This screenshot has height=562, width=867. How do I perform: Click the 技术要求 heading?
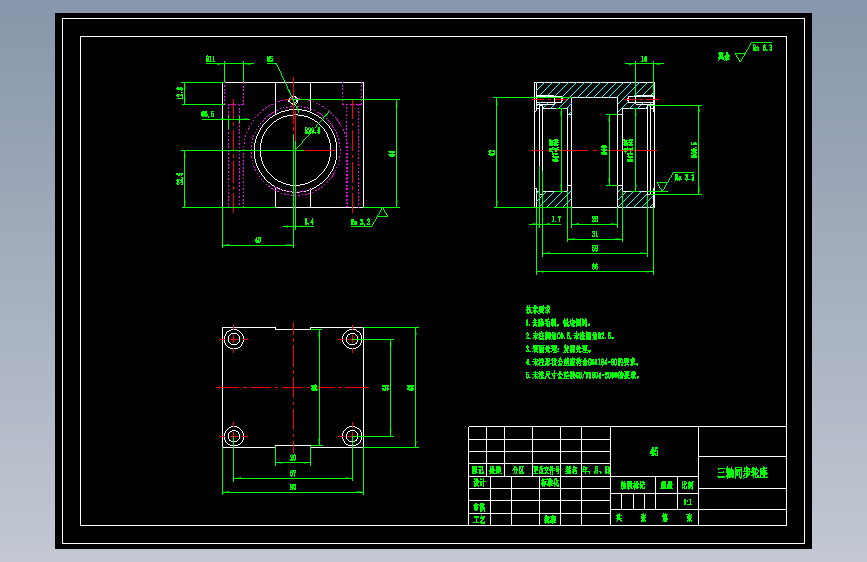tap(537, 310)
